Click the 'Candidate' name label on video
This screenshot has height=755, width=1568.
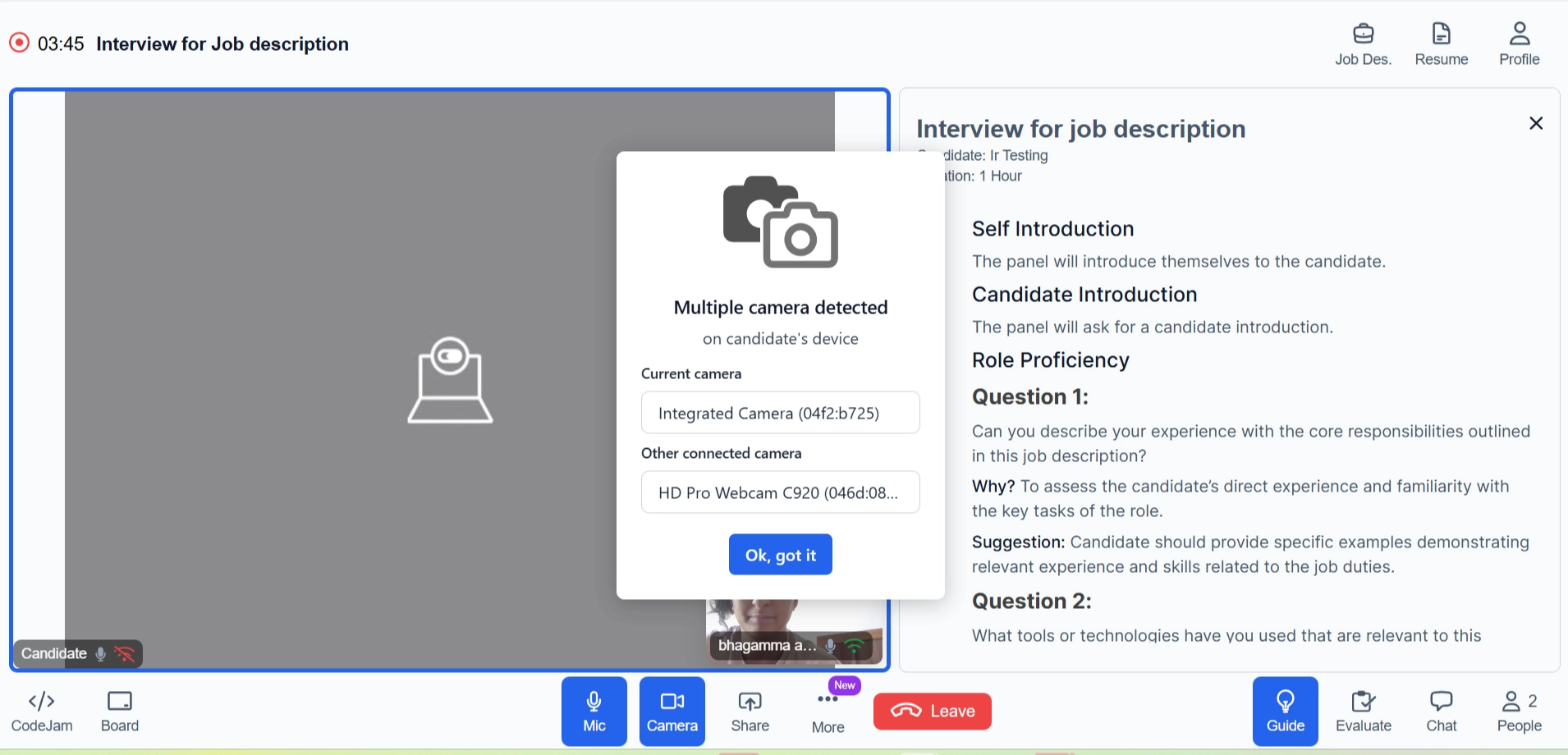click(x=54, y=654)
